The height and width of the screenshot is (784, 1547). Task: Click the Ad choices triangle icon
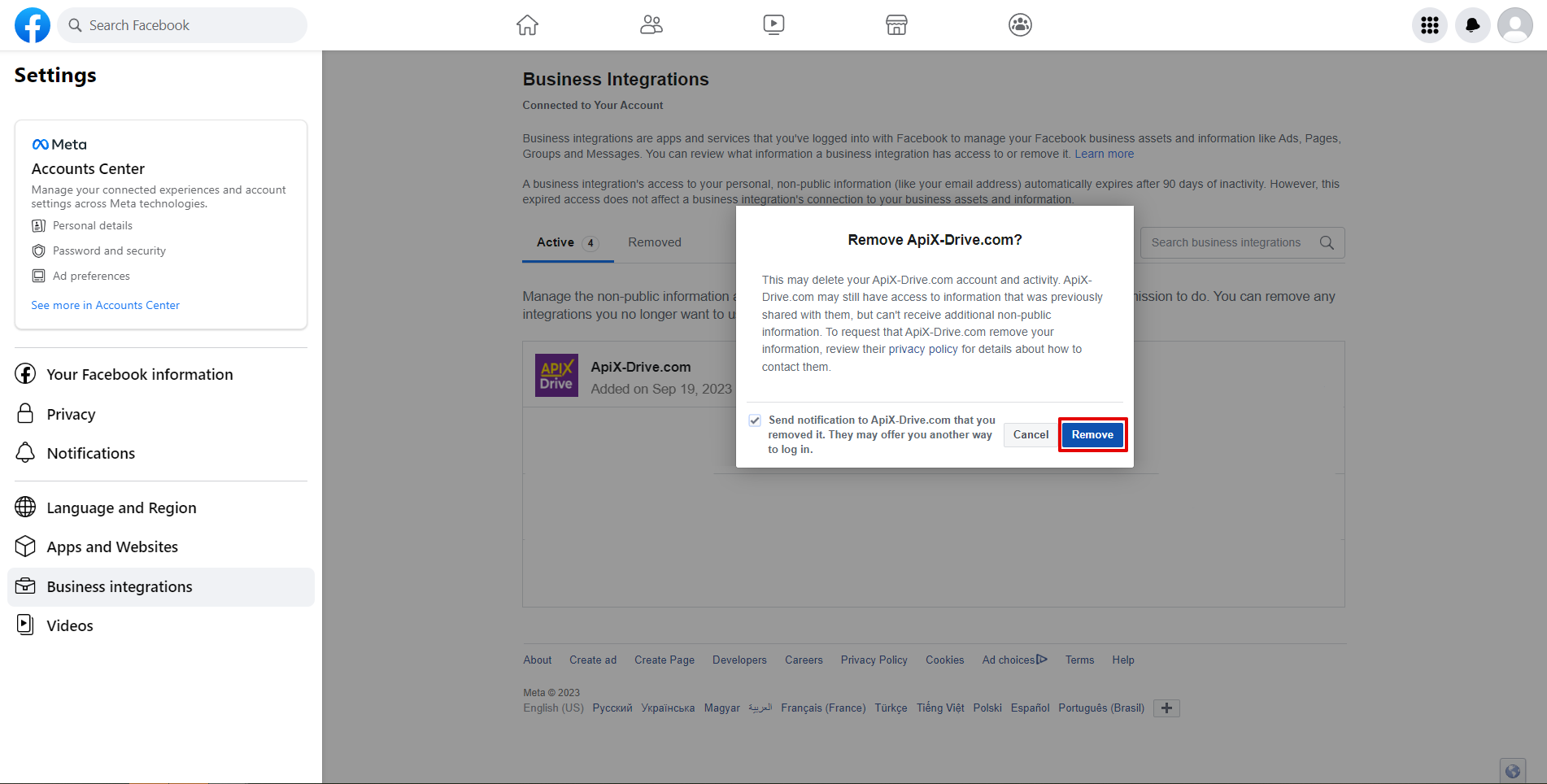click(1042, 660)
